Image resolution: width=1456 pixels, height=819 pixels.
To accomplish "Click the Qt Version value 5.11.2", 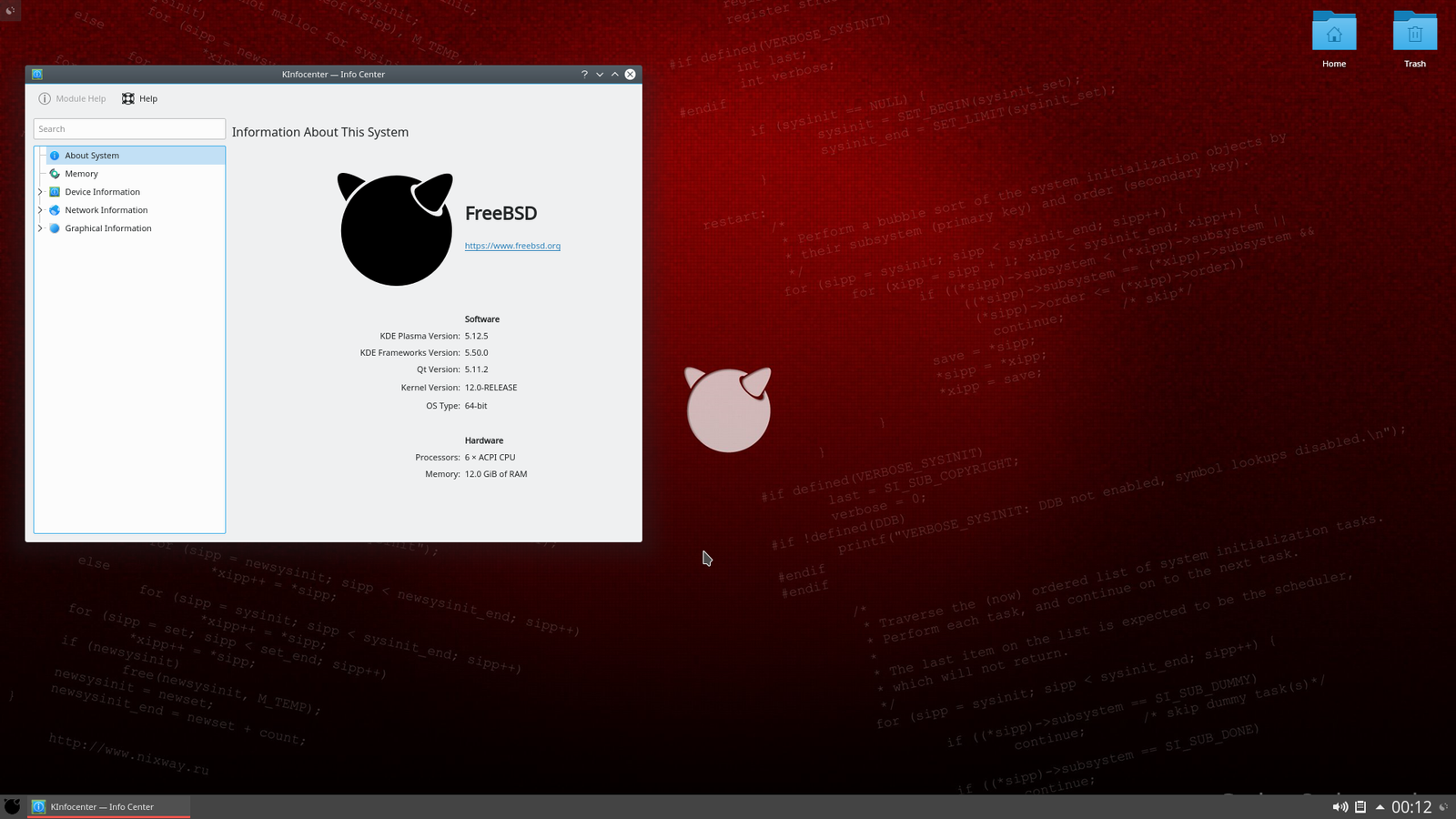I will [x=476, y=369].
